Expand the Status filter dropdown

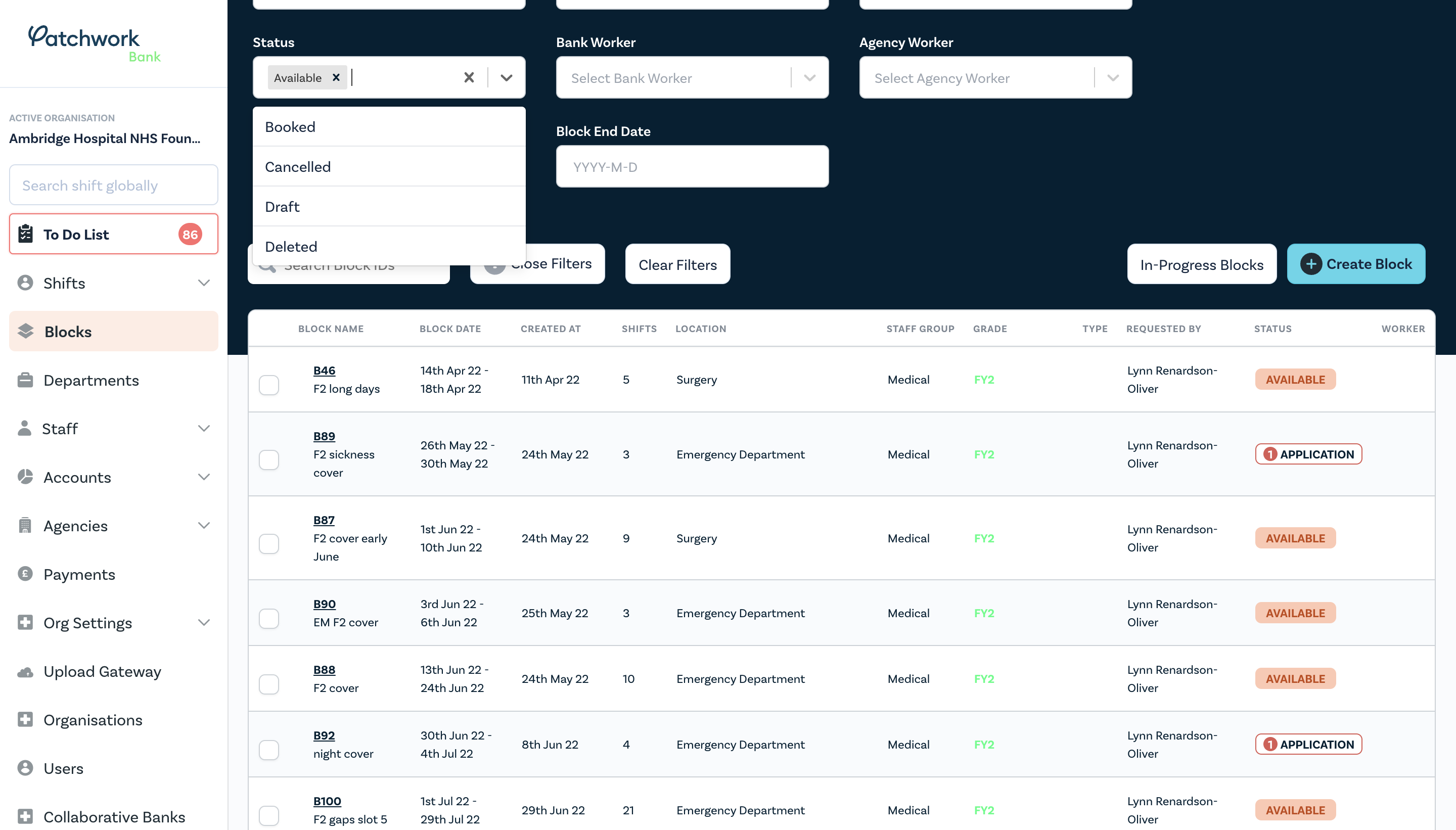click(x=507, y=77)
